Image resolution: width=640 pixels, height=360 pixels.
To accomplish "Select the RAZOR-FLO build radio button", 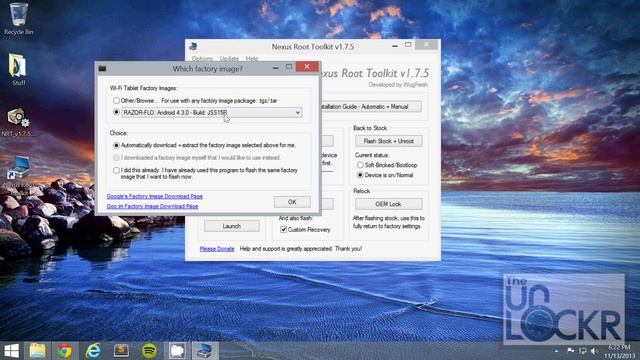I will (x=116, y=112).
